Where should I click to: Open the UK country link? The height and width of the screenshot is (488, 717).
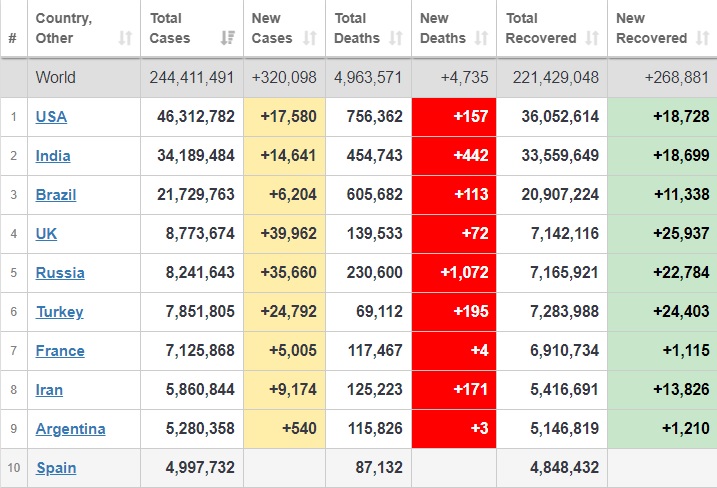[46, 234]
